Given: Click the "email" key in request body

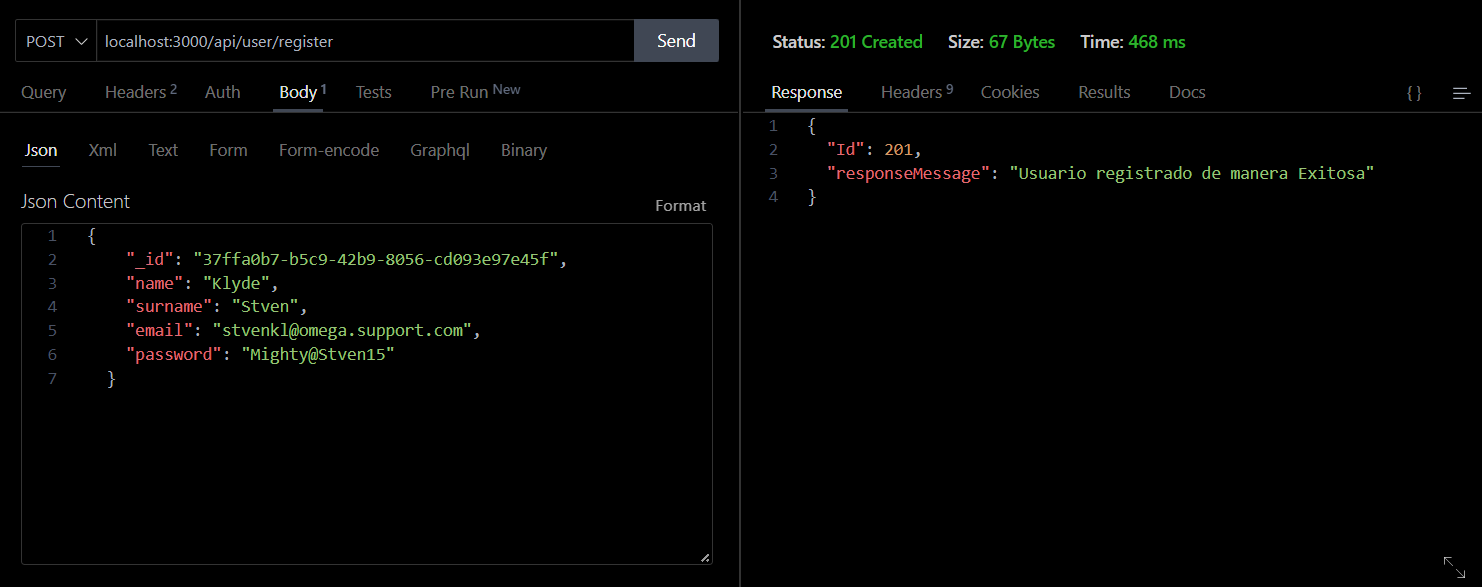Looking at the screenshot, I should point(160,331).
